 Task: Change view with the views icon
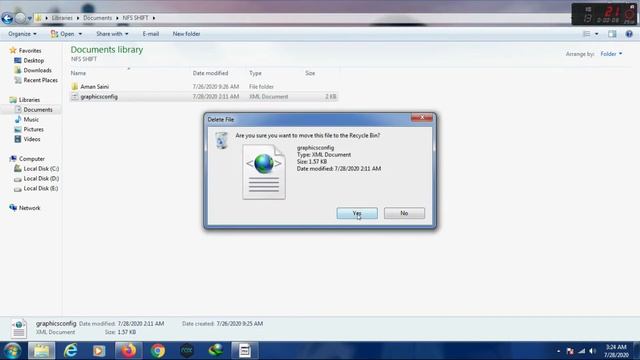point(587,34)
